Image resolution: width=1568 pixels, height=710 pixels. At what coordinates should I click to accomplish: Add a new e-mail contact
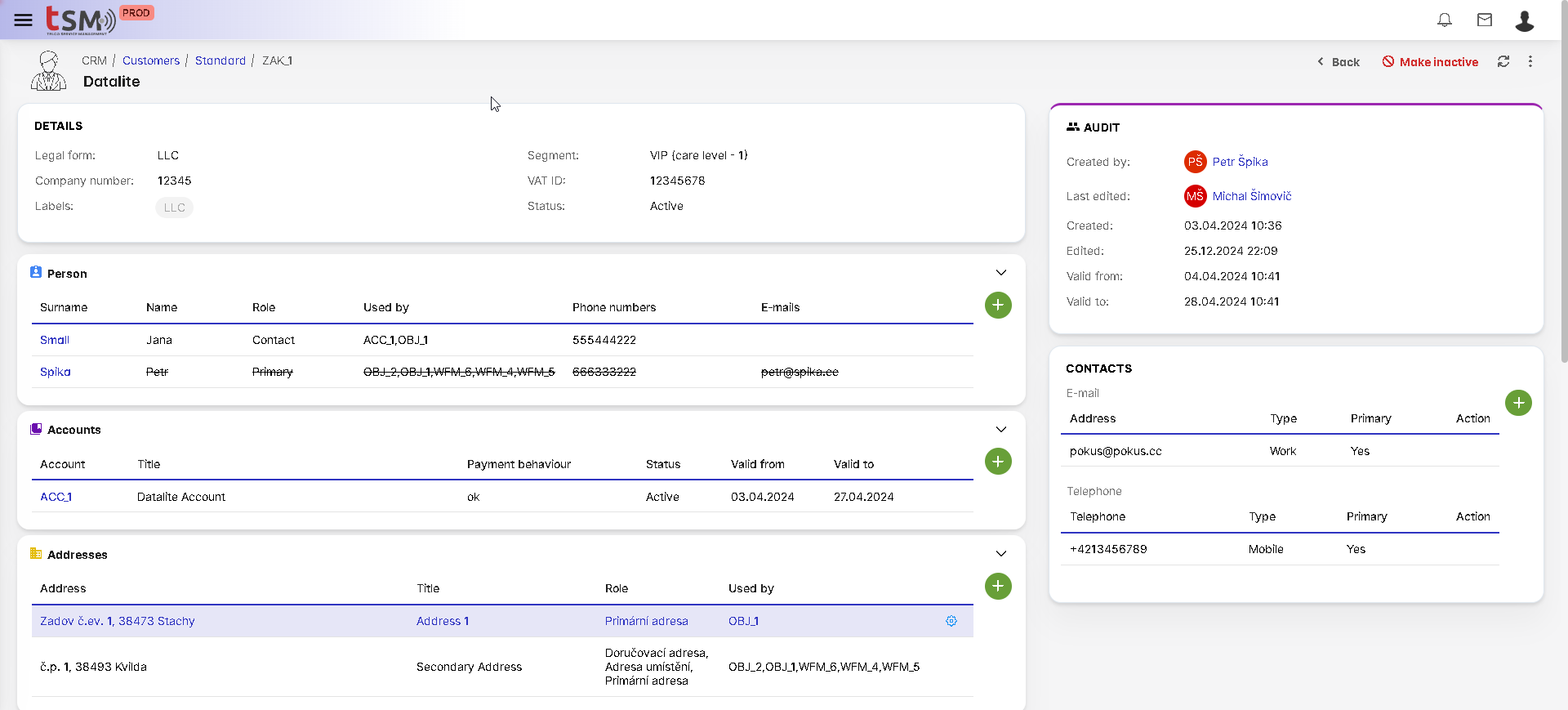click(1517, 403)
